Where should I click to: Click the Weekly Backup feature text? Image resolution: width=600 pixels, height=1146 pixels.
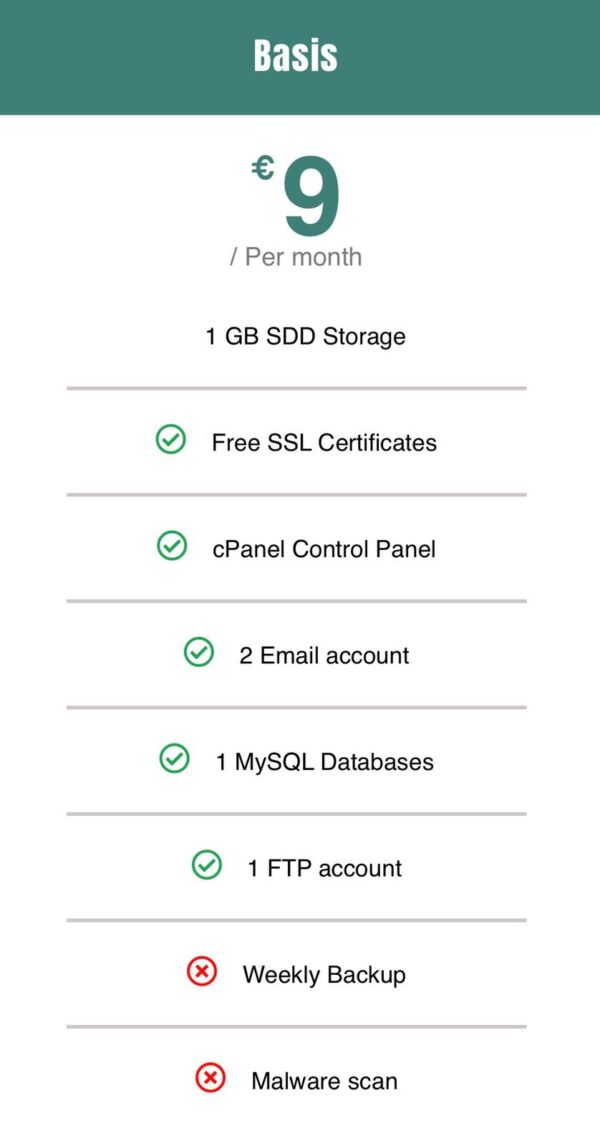click(324, 975)
